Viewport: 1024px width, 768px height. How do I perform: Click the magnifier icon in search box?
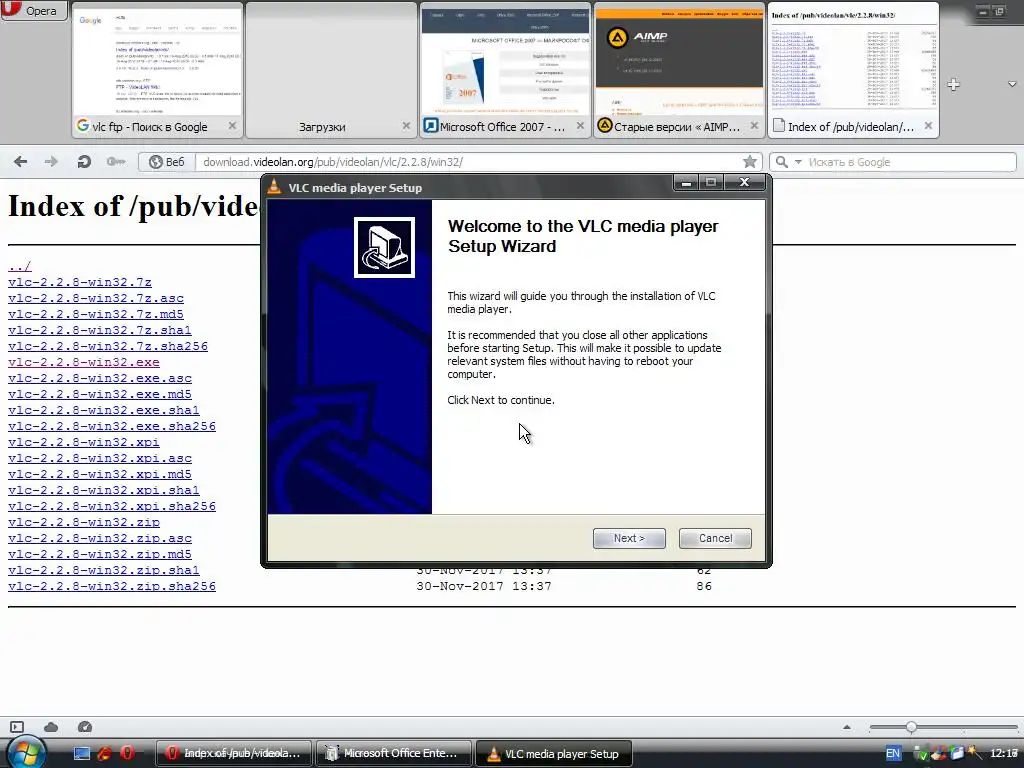pos(781,162)
